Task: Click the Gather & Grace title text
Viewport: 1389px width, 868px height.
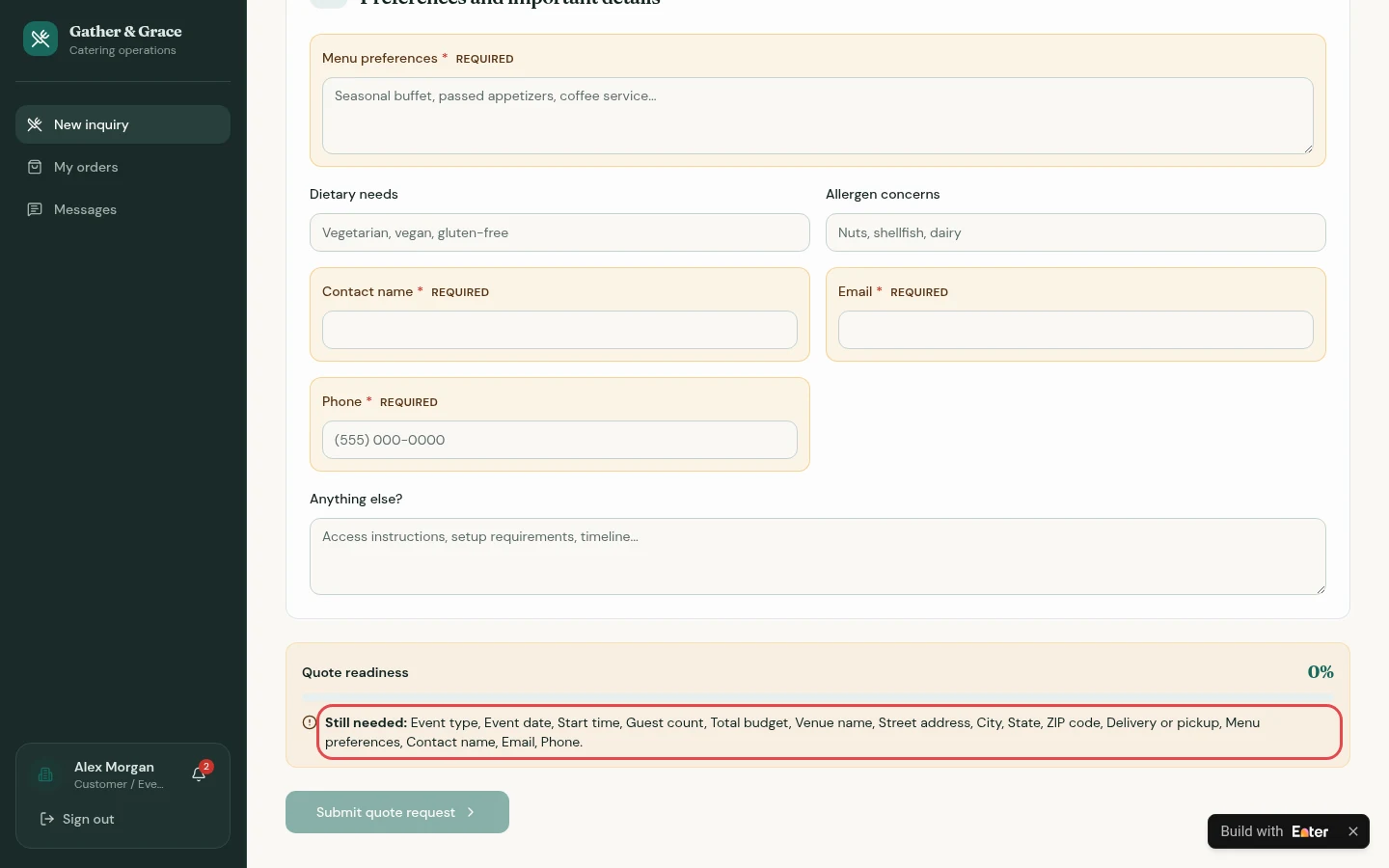Action: (125, 31)
